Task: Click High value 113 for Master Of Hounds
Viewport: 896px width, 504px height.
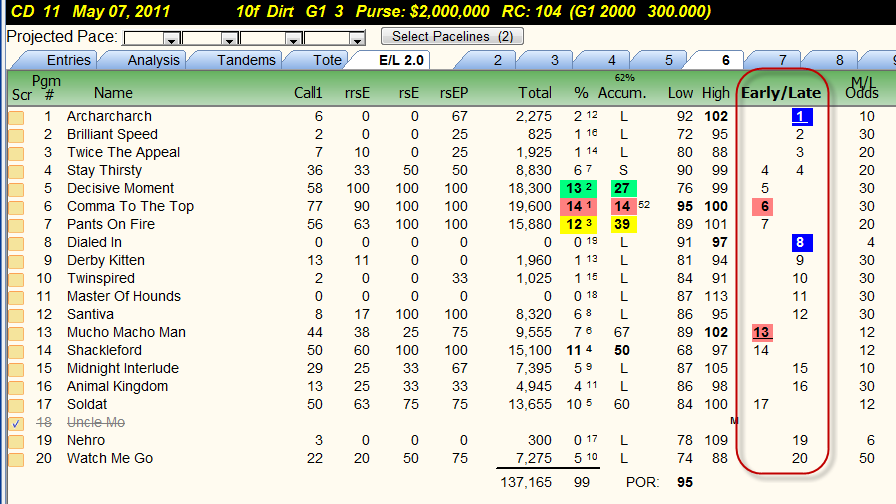Action: [716, 297]
